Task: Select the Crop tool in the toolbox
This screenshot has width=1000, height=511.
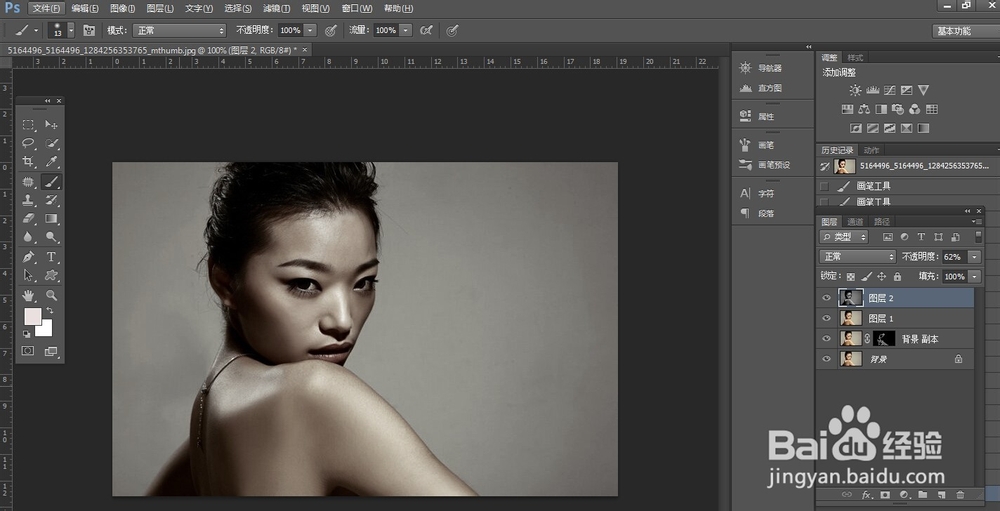Action: point(28,162)
